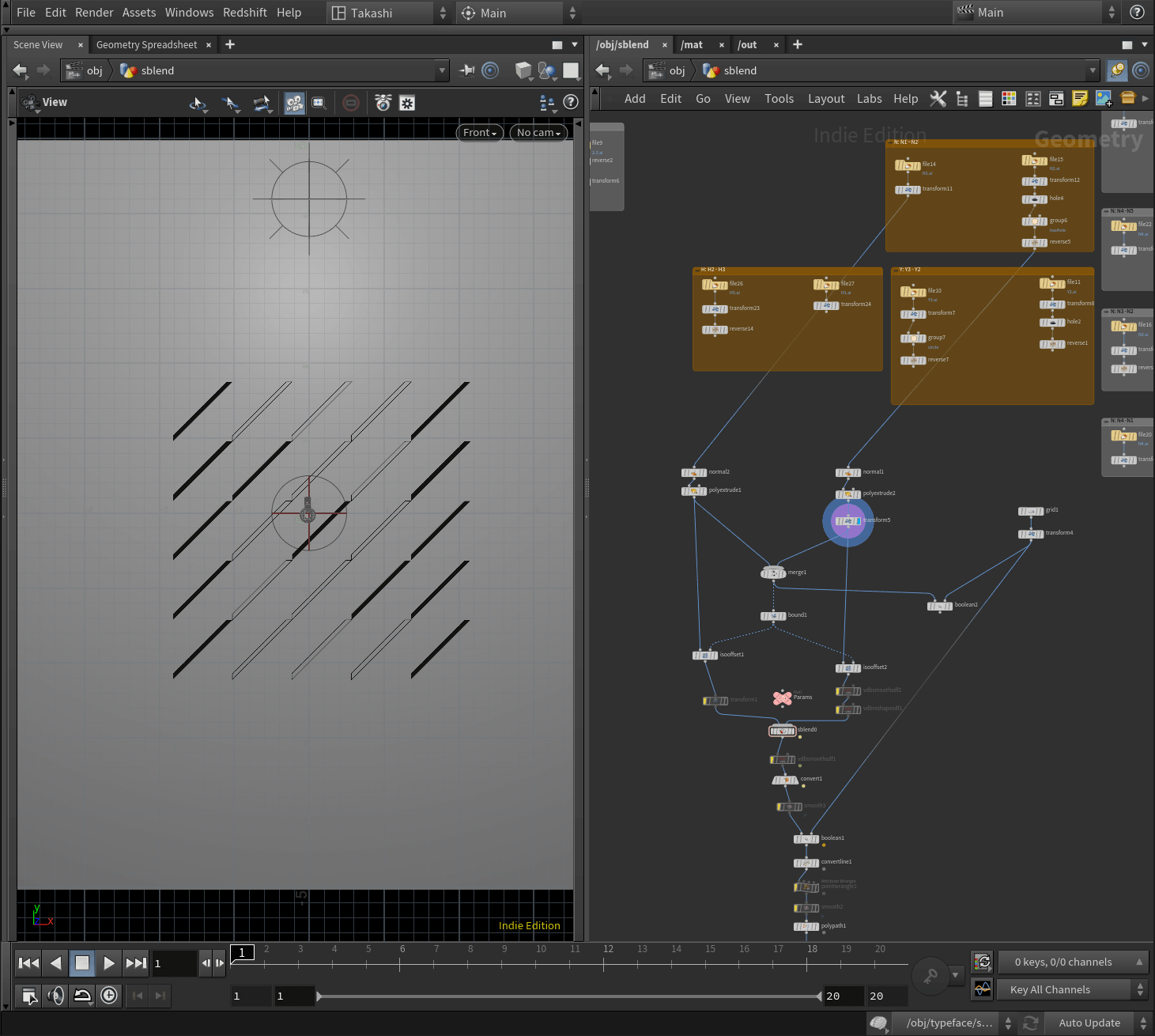
Task: Open the Front viewport dropdown
Action: [479, 133]
